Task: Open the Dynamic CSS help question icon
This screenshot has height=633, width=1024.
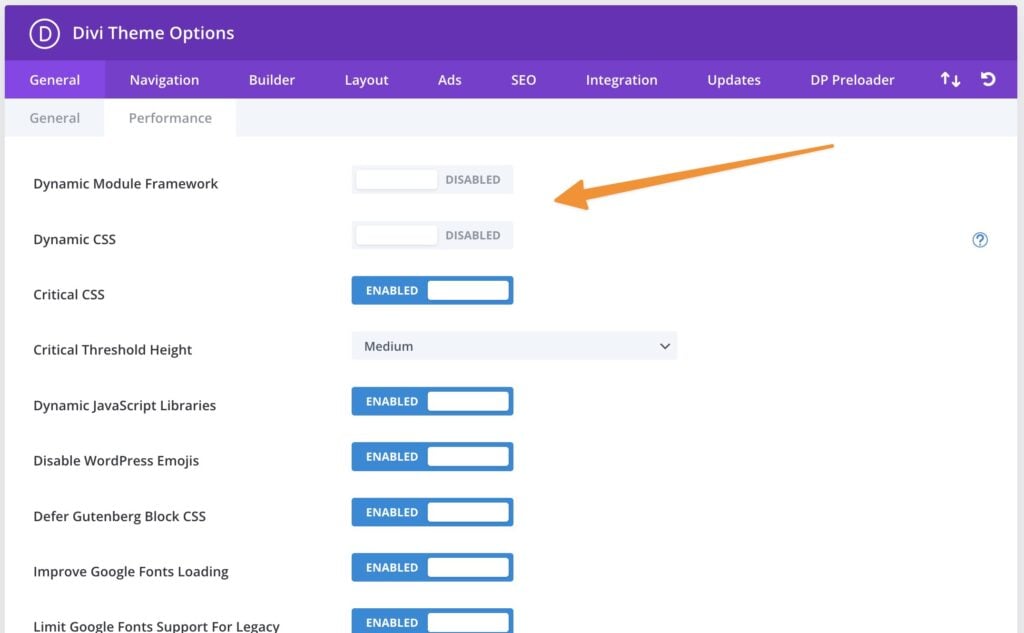Action: tap(980, 240)
